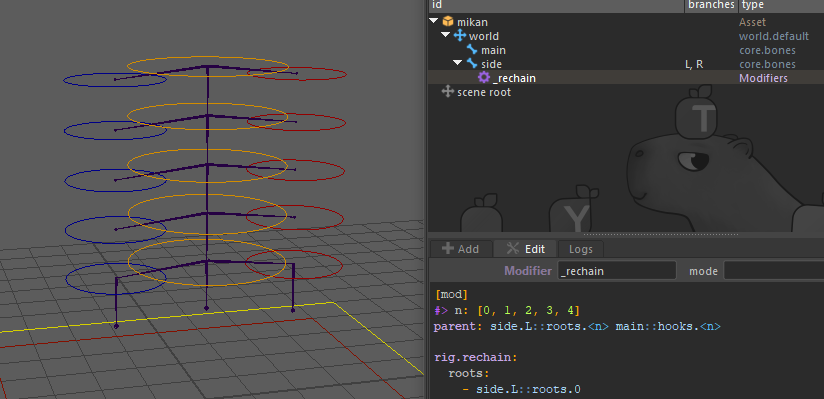
Task: Focus the Modifier name field _rechain
Action: [x=617, y=271]
